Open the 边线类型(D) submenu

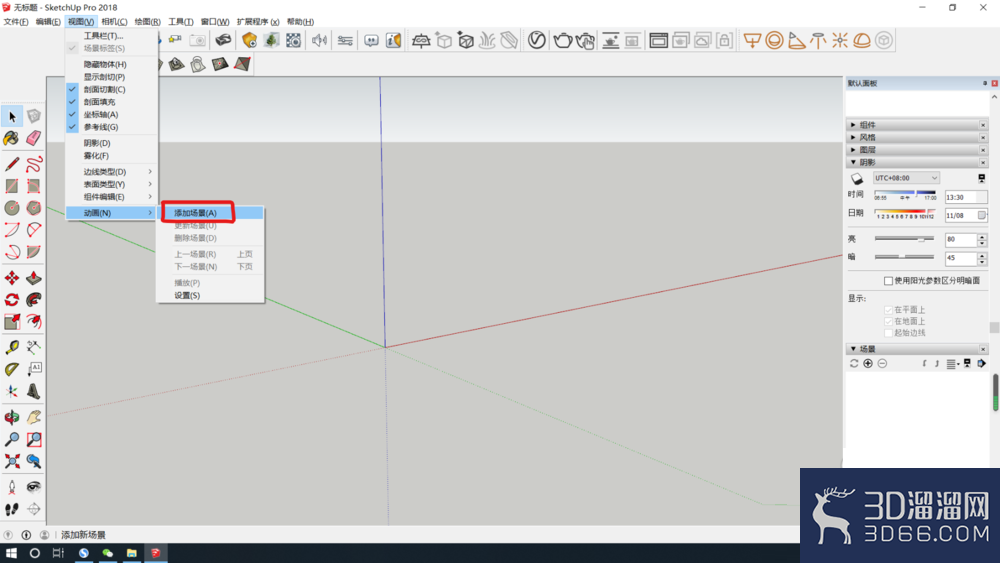pos(112,172)
